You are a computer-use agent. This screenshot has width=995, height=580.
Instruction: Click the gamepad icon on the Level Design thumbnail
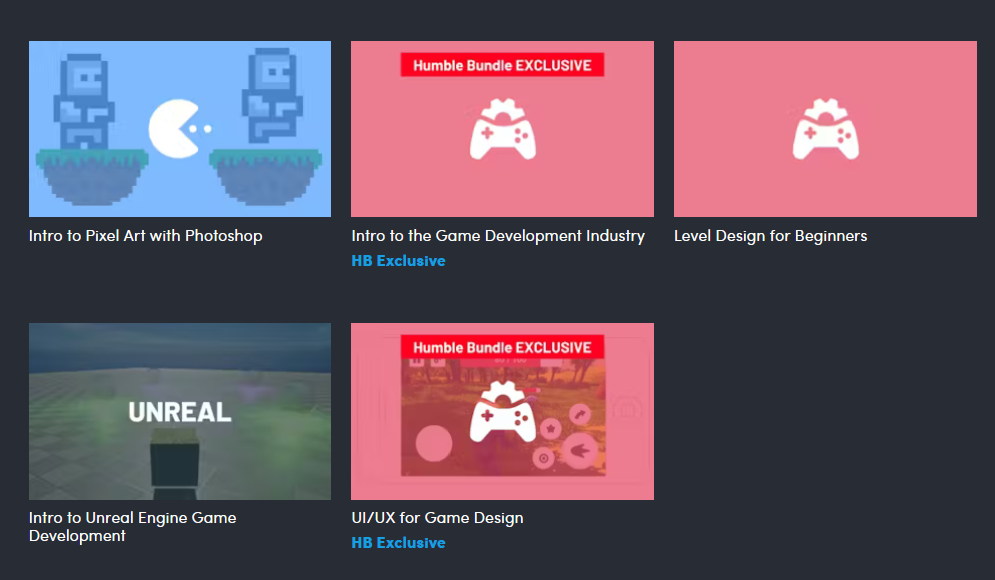825,130
